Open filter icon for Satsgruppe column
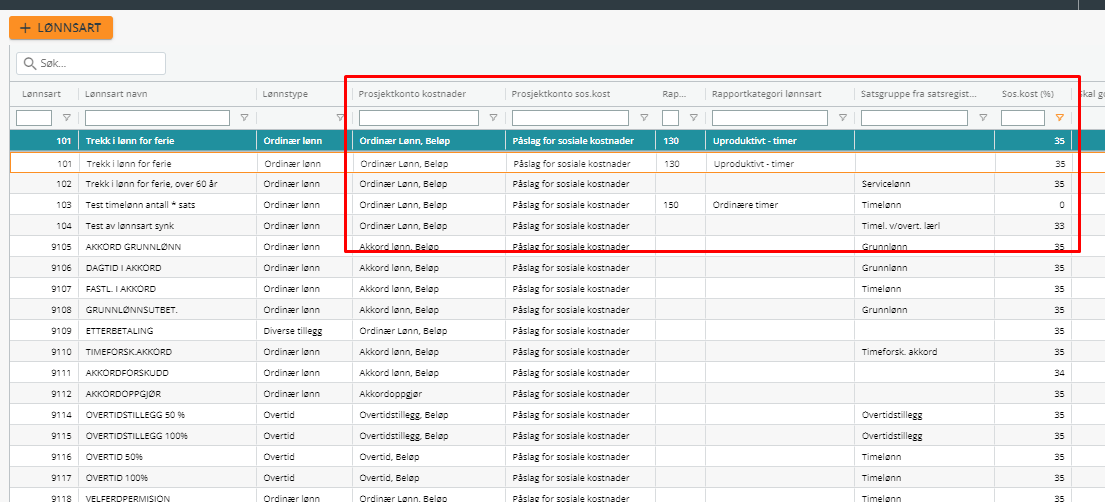 983,118
